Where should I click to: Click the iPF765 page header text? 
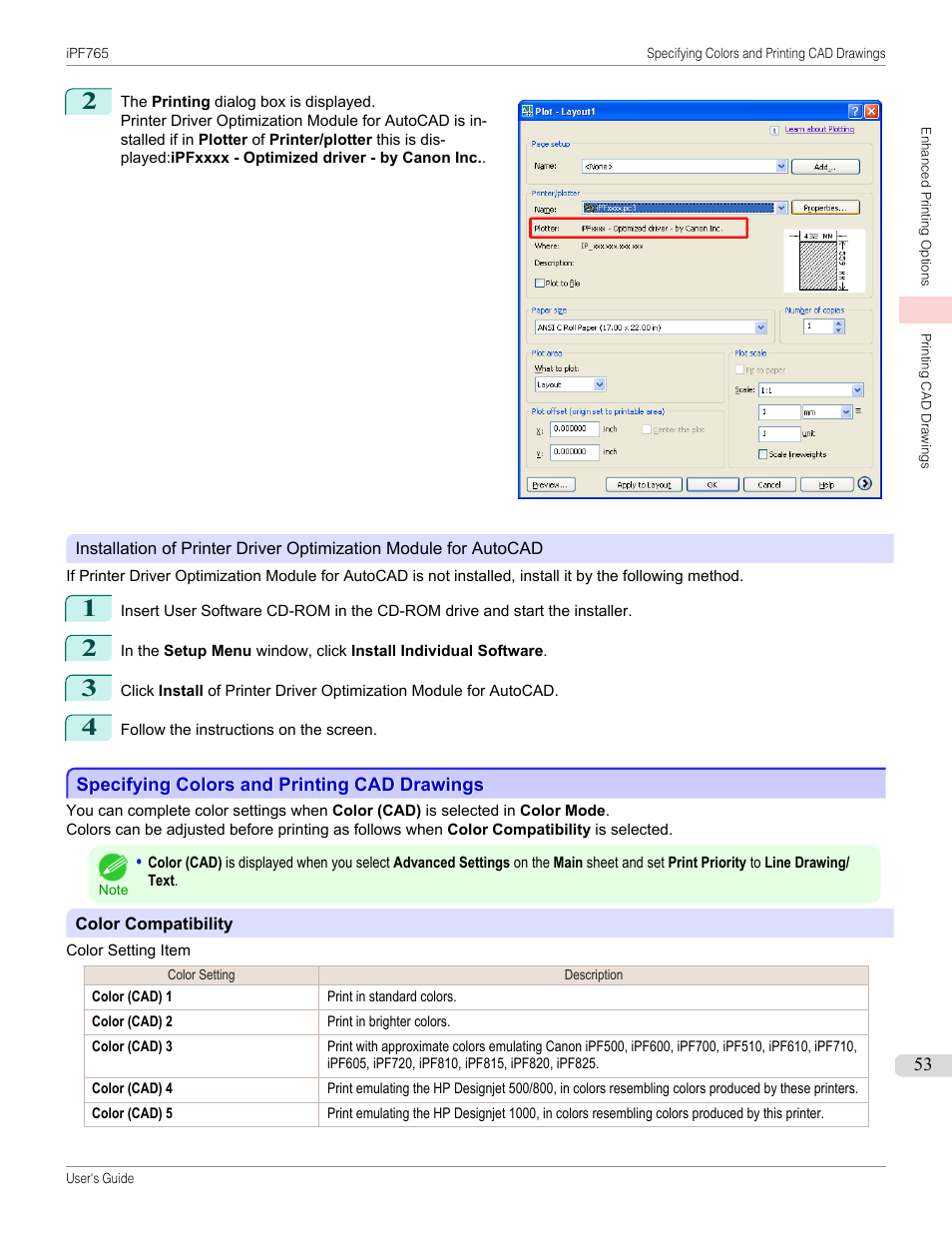88,53
